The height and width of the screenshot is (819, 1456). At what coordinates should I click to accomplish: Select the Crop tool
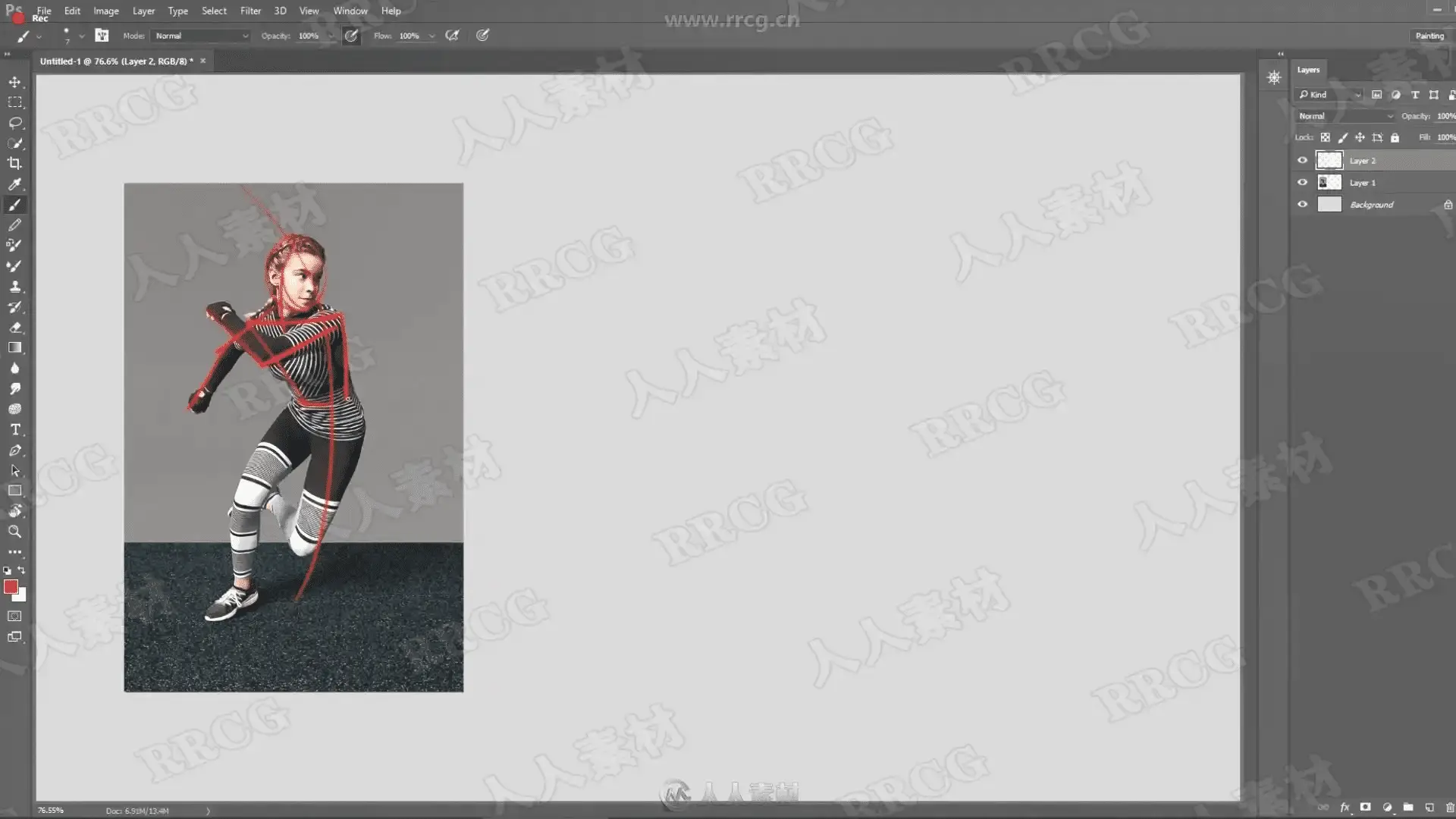pos(14,163)
